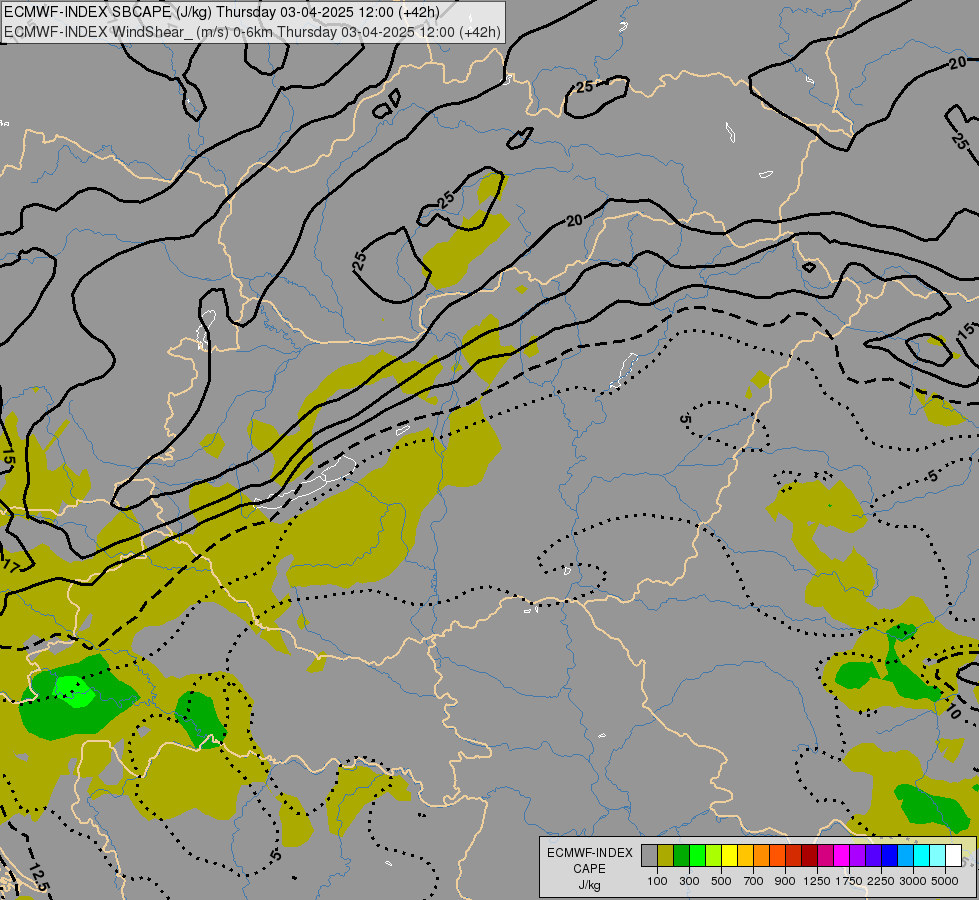Image resolution: width=979 pixels, height=900 pixels.
Task: Pick the lime yellow-green legend swatch
Action: tap(714, 856)
